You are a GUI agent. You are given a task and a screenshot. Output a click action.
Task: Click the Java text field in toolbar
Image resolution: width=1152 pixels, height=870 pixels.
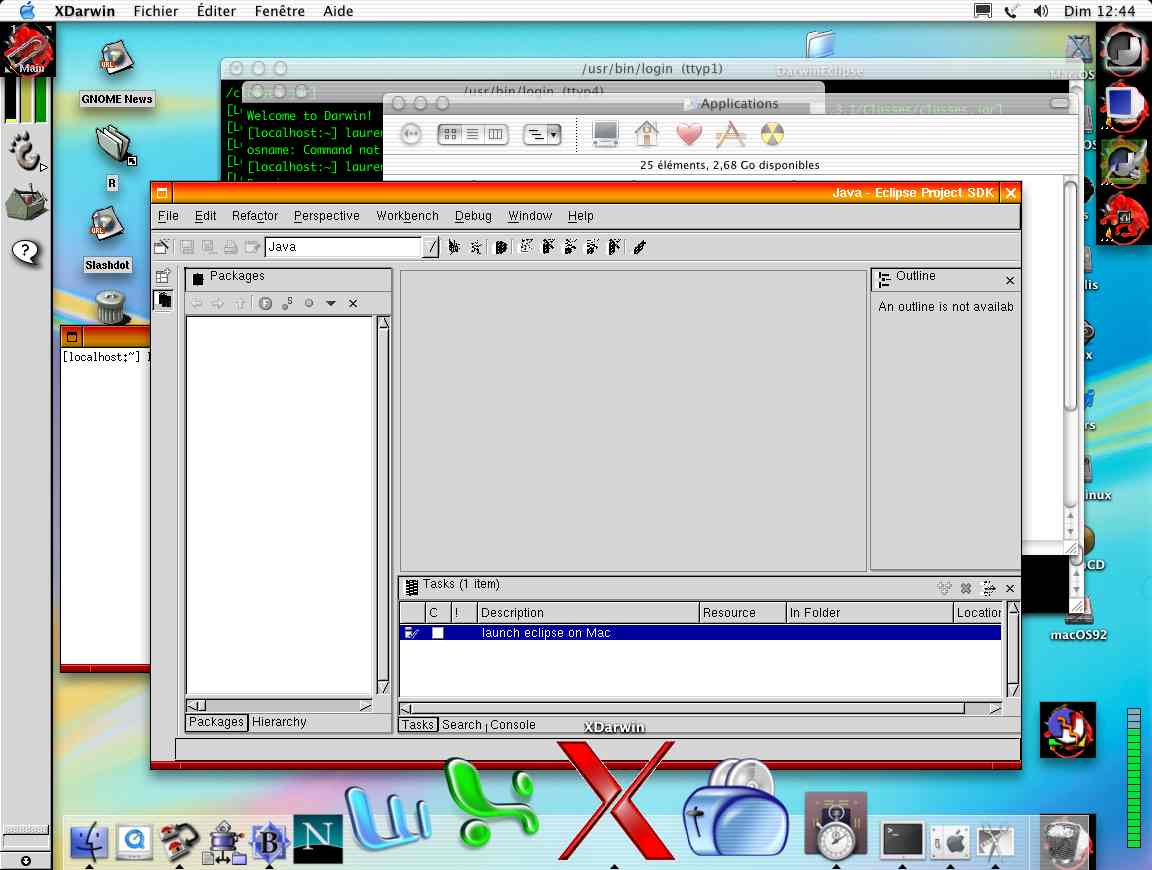click(343, 247)
